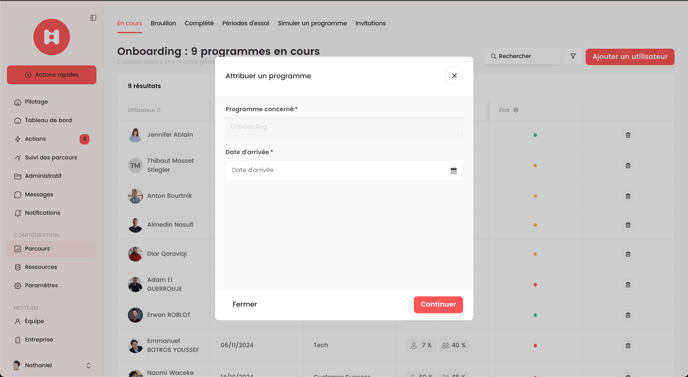Click the Date d'arrivée input field
Screen dimensions: 688x377
point(344,170)
